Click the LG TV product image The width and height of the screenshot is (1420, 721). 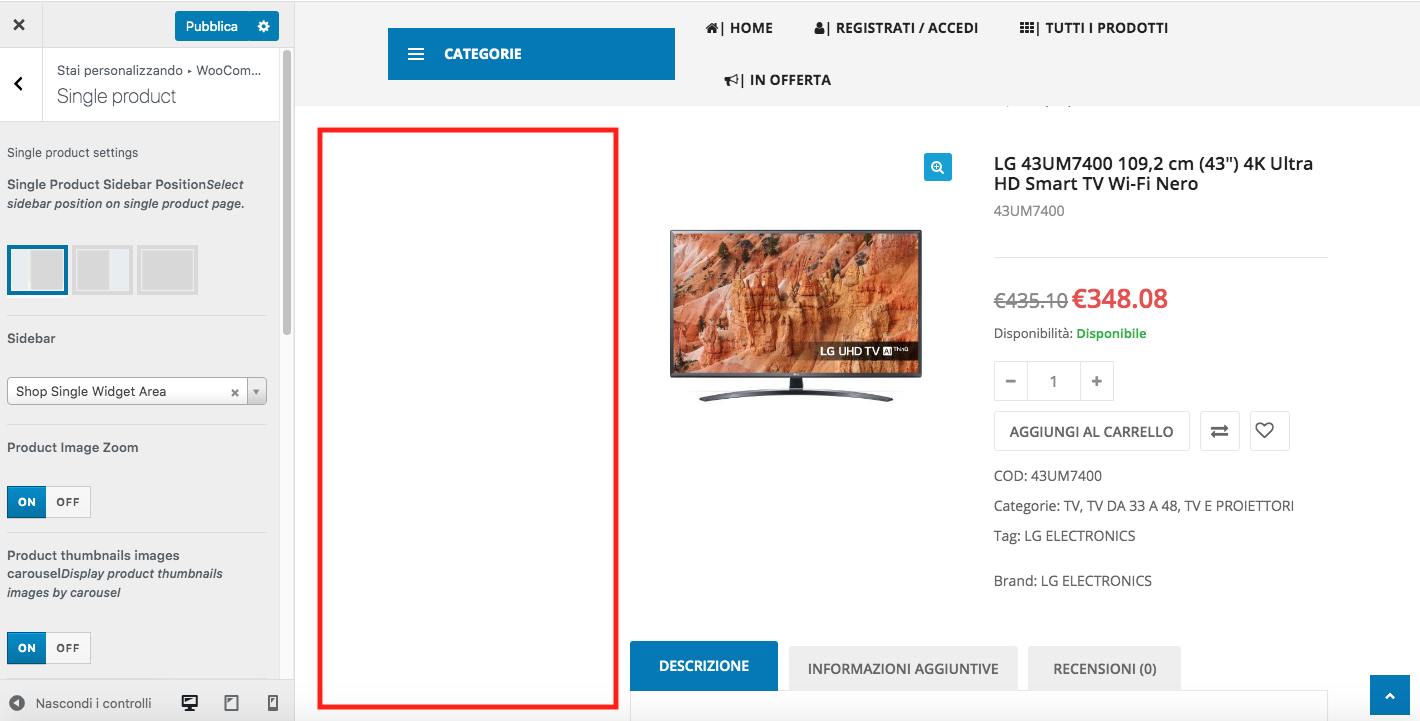click(x=796, y=316)
